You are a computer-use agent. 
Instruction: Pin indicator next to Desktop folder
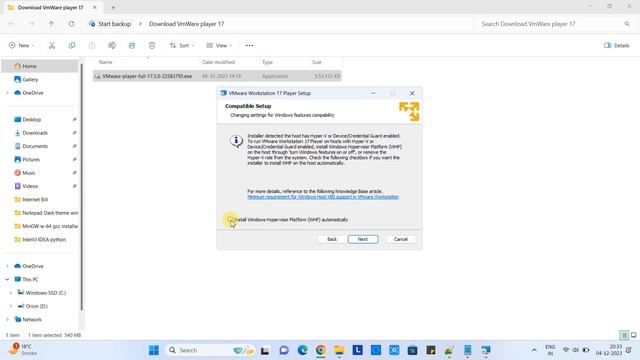point(74,120)
